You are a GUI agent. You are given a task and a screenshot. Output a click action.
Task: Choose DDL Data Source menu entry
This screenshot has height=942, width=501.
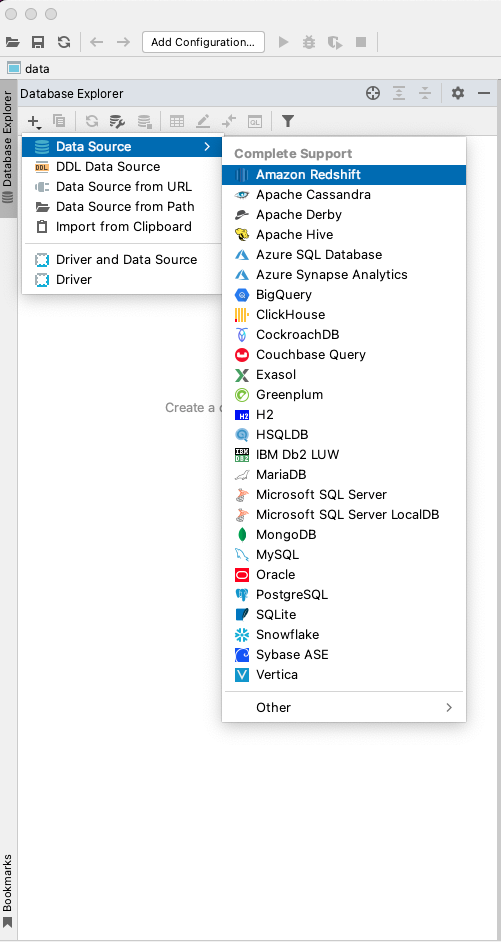[122, 166]
